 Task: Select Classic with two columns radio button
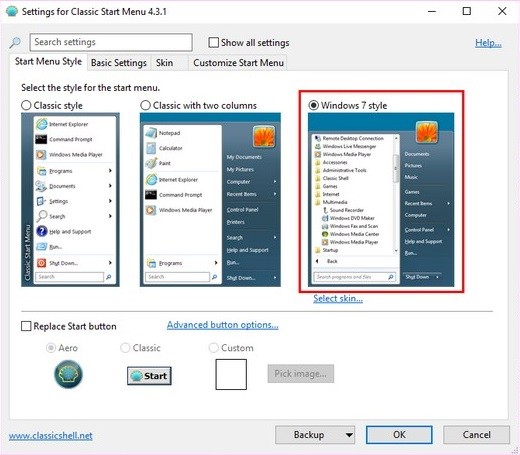(145, 105)
